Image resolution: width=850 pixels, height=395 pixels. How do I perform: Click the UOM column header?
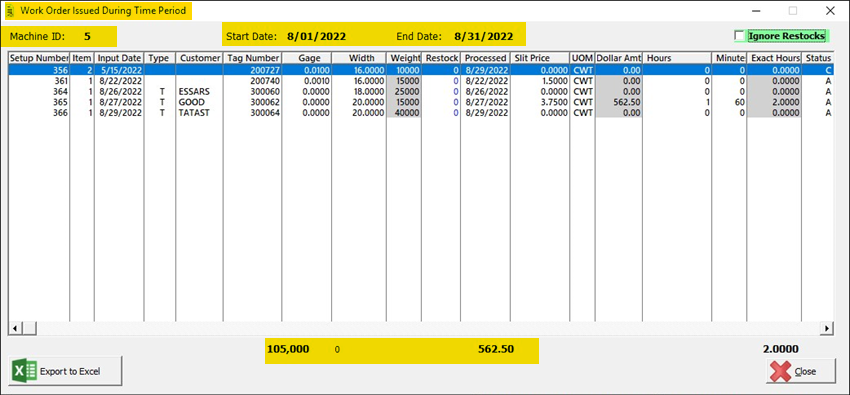coord(582,58)
